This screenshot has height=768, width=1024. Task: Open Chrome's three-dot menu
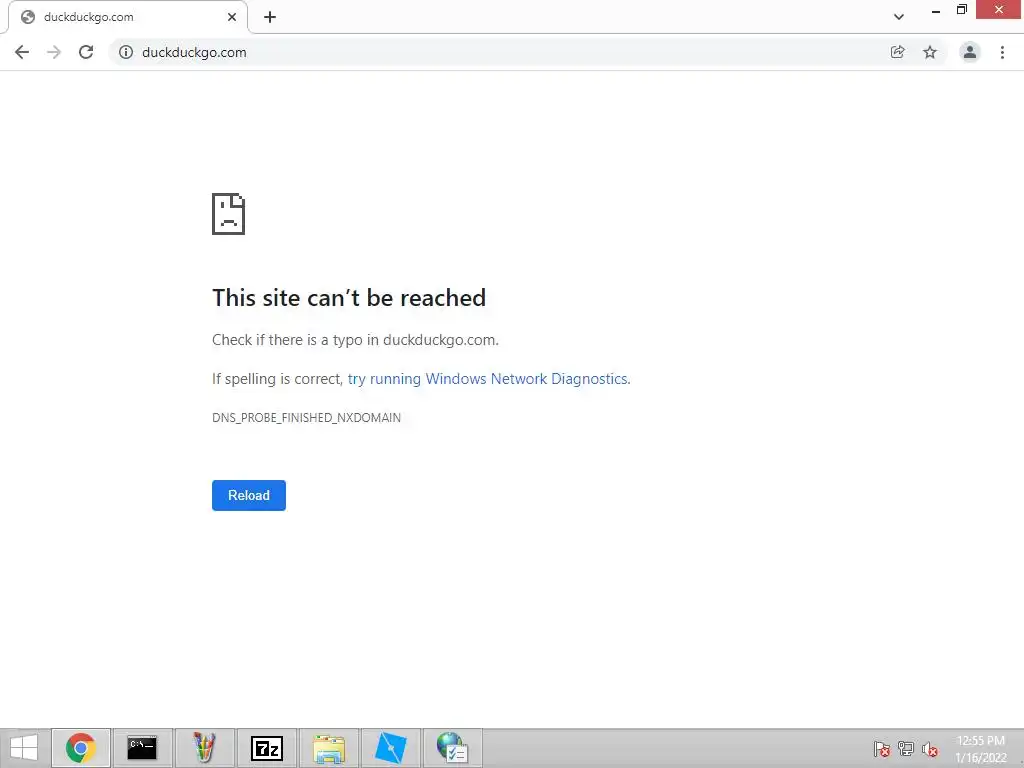pos(1002,52)
